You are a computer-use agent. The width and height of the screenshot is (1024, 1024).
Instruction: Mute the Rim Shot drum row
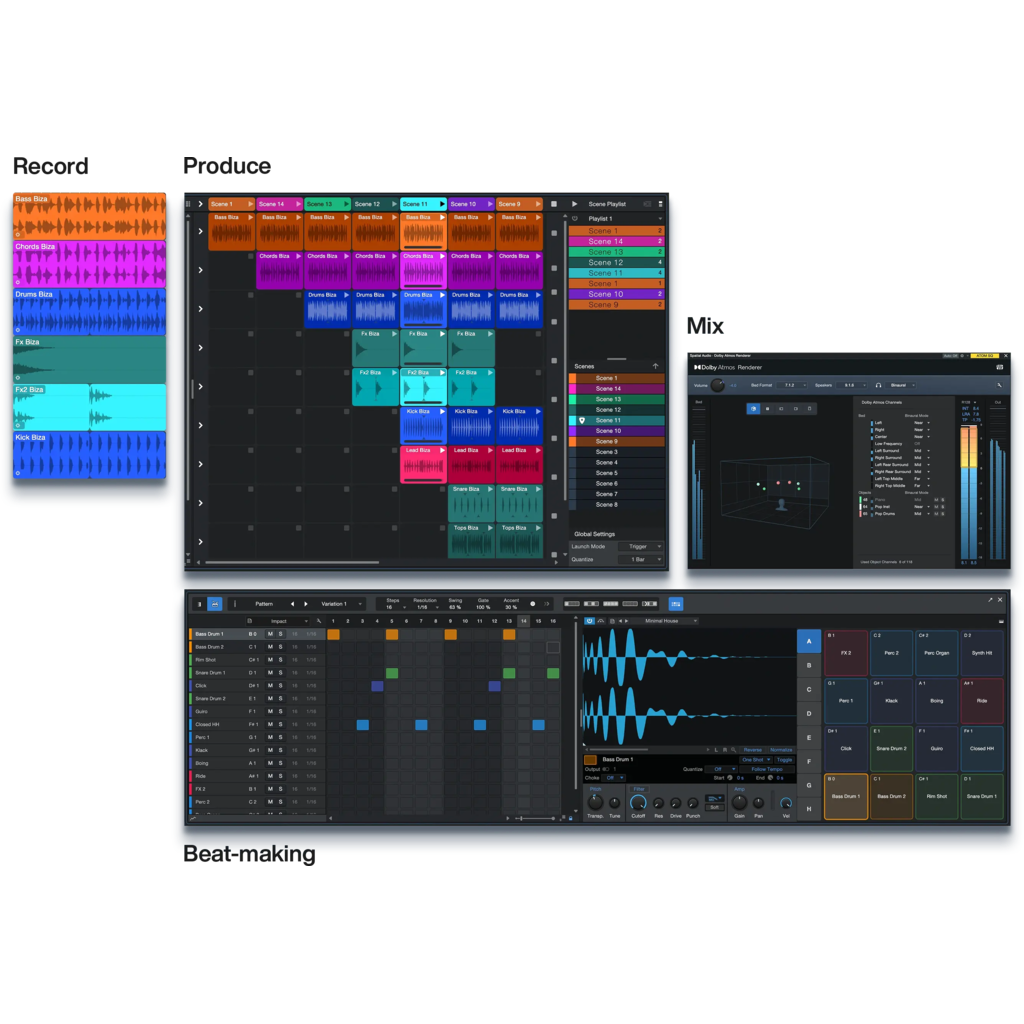click(x=270, y=659)
